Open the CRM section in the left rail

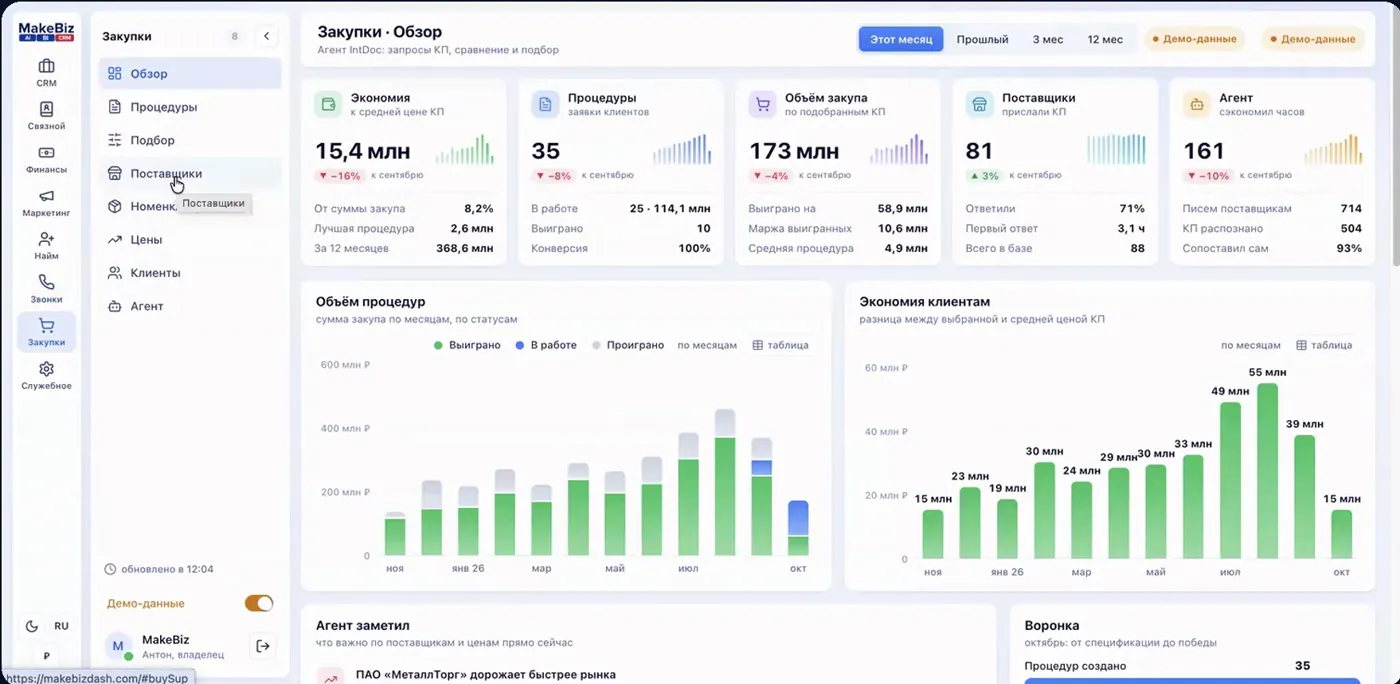pos(46,73)
